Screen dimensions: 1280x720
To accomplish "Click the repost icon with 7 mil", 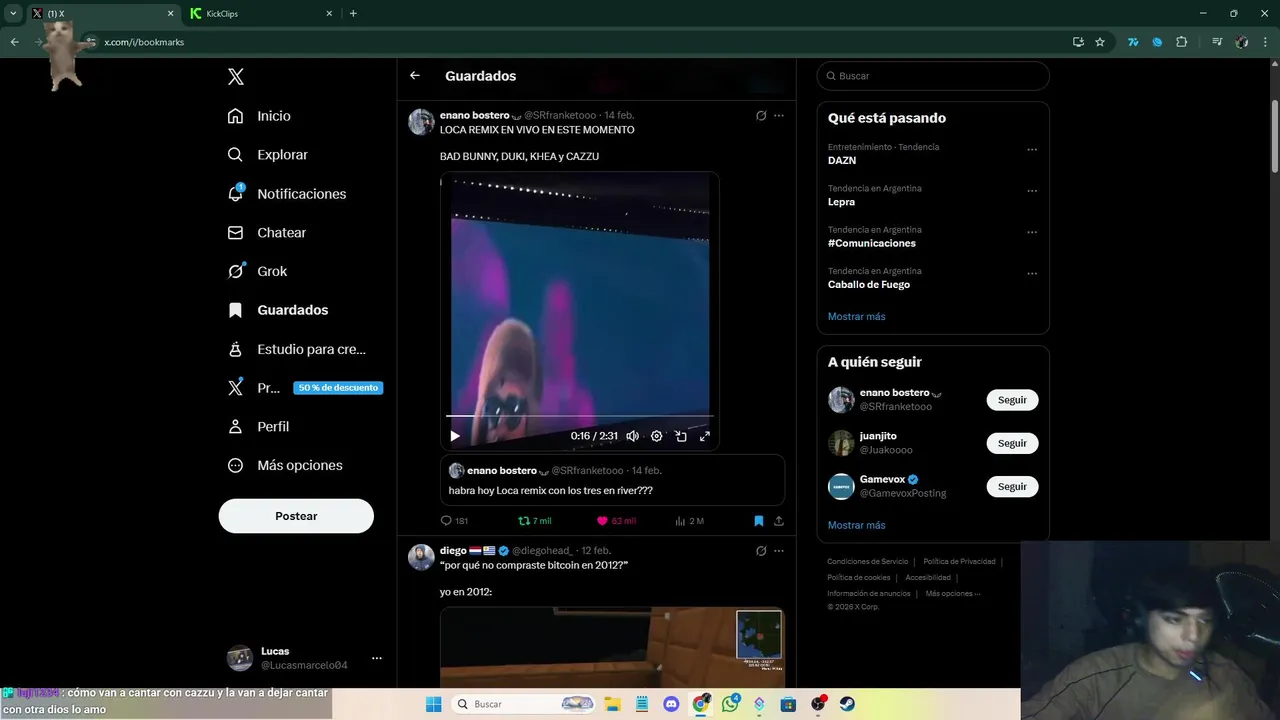I will pos(535,521).
